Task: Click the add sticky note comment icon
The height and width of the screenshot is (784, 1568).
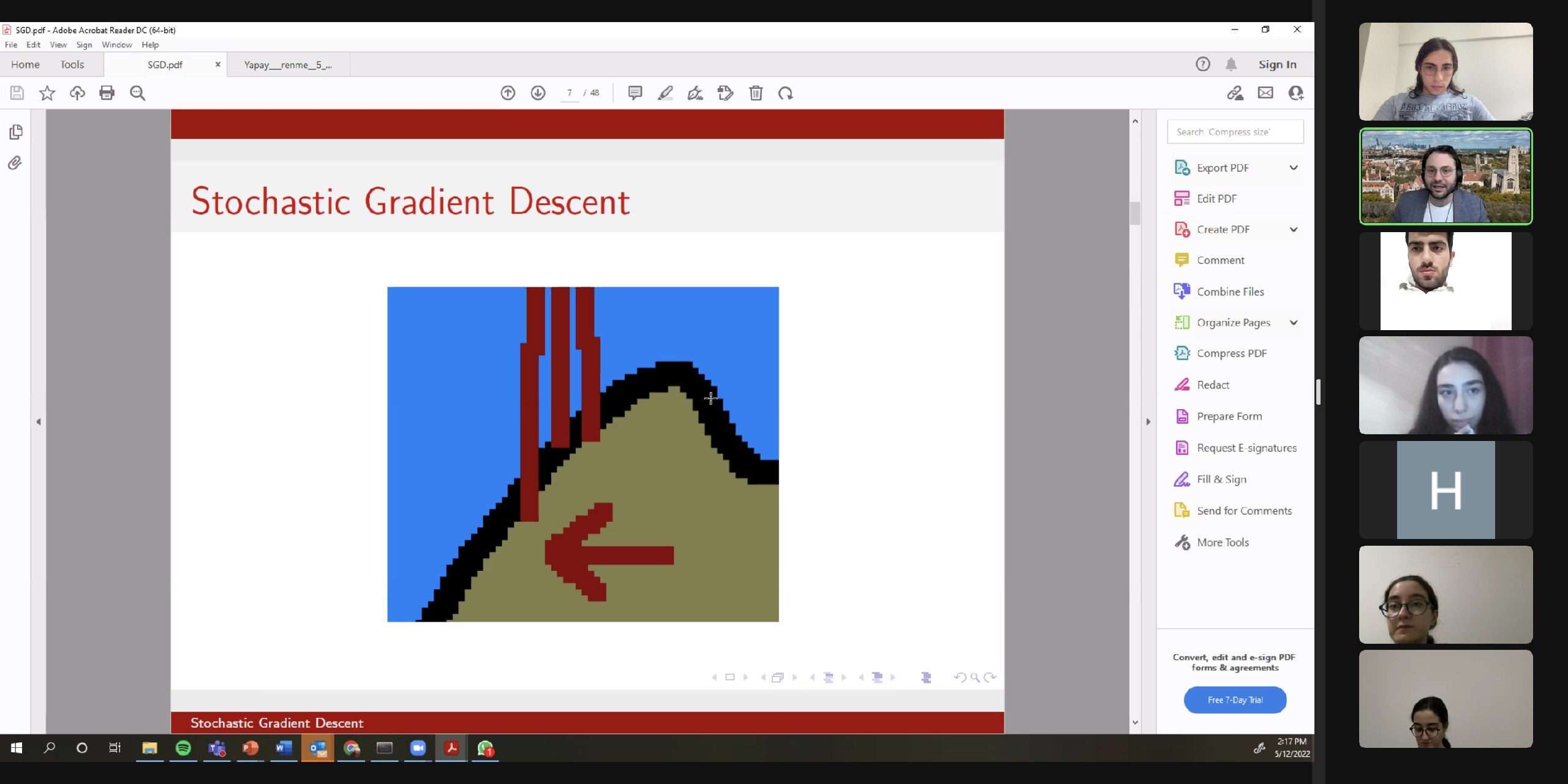Action: (x=635, y=93)
